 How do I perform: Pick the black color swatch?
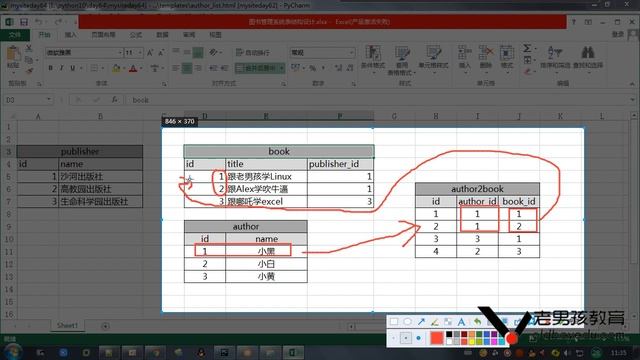449,334
